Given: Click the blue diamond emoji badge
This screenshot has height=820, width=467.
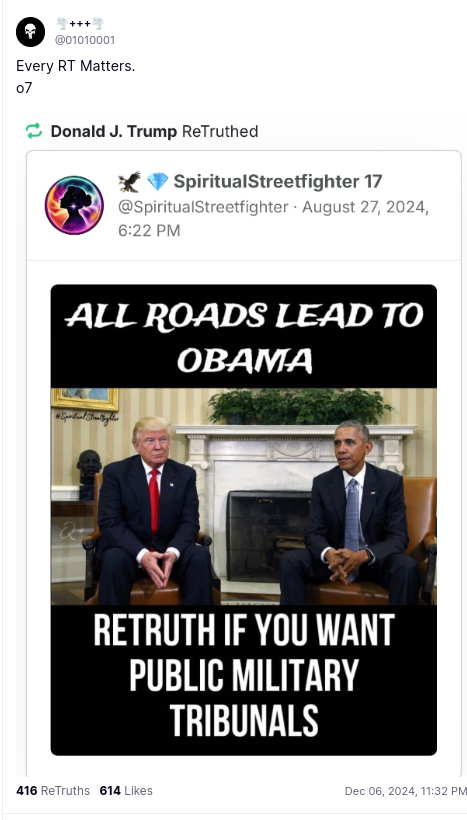Looking at the screenshot, I should tap(157, 181).
